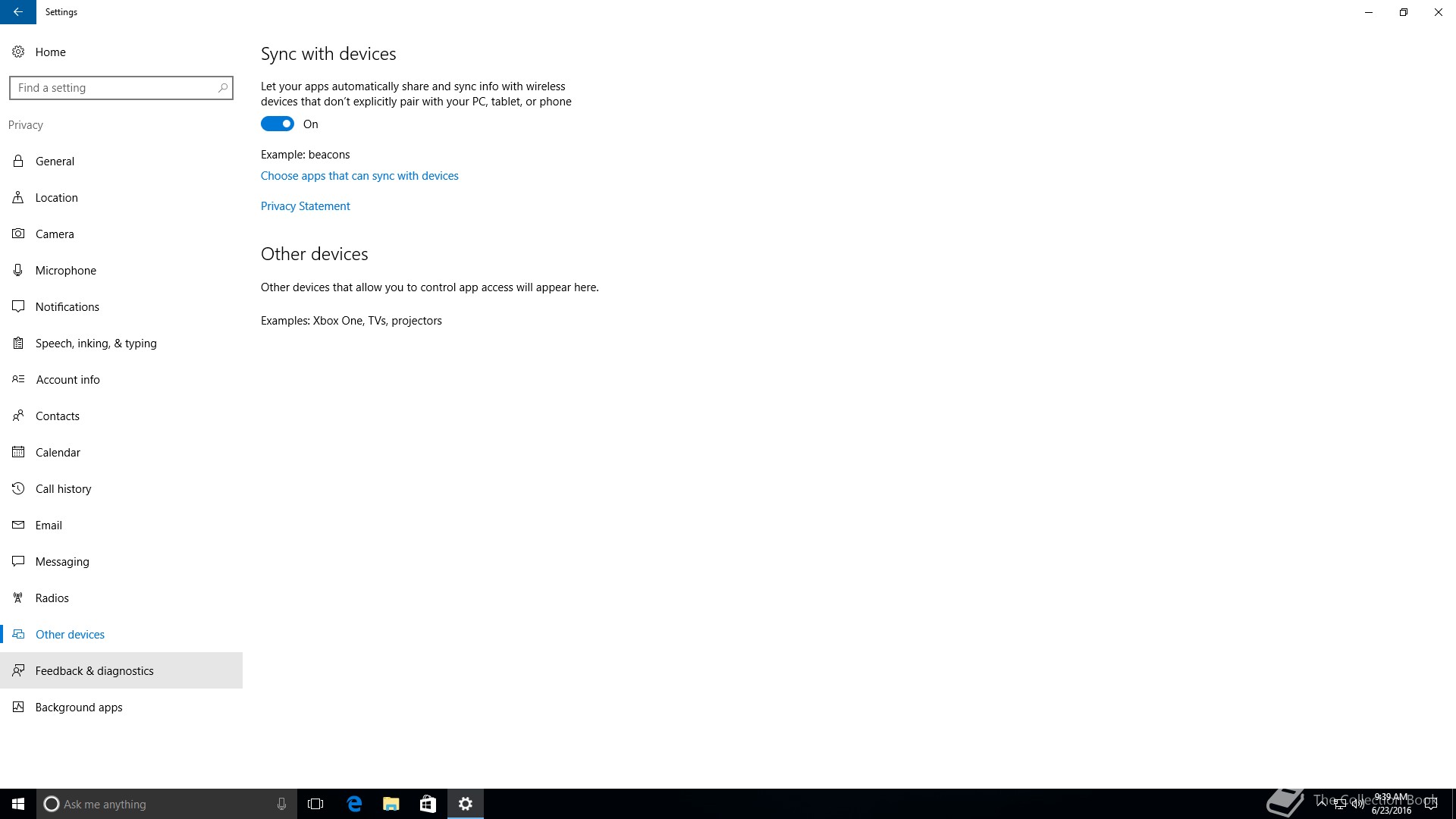Screen dimensions: 1456x819
Task: Click the Radios antenna icon
Action: coord(18,598)
